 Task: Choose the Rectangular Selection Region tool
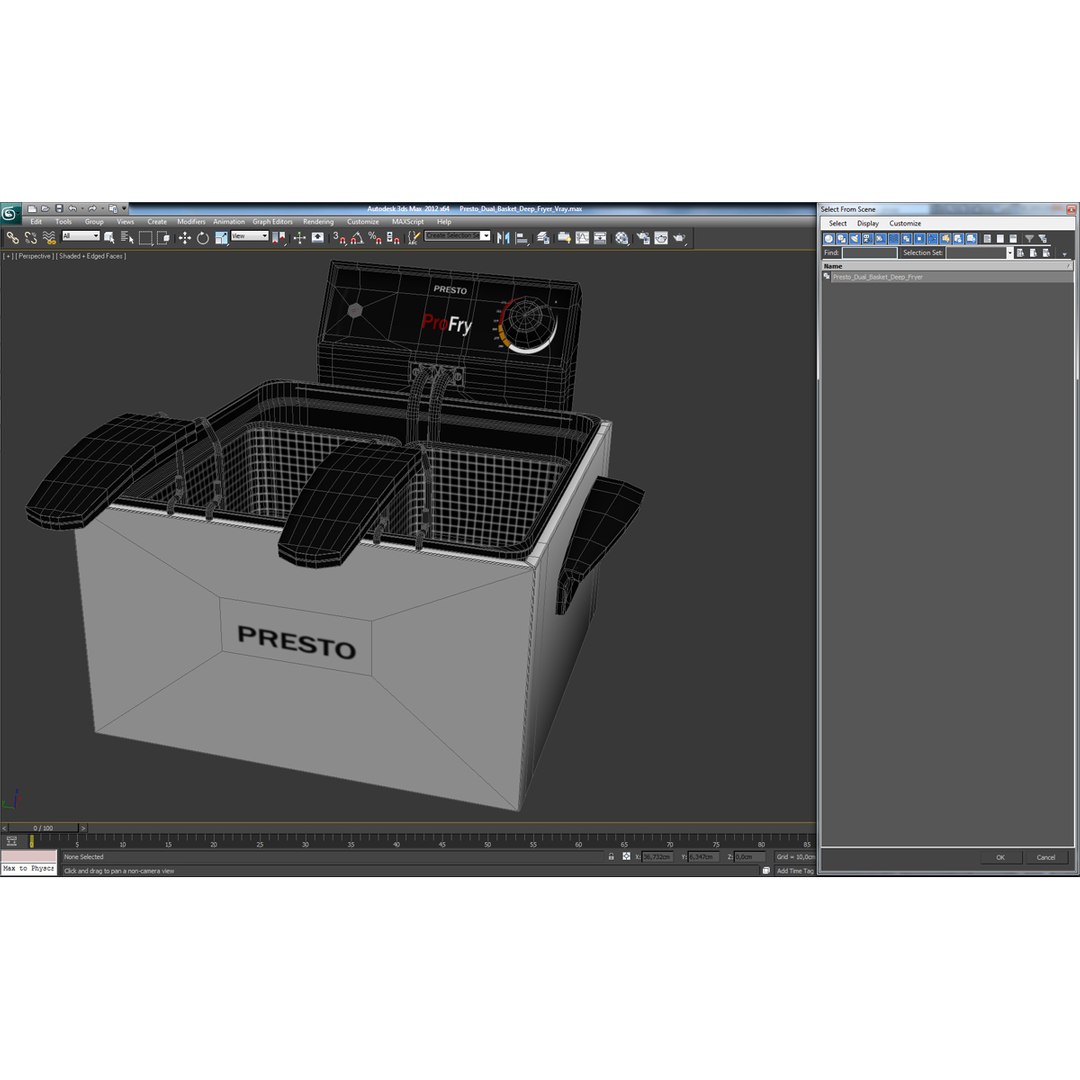point(145,238)
